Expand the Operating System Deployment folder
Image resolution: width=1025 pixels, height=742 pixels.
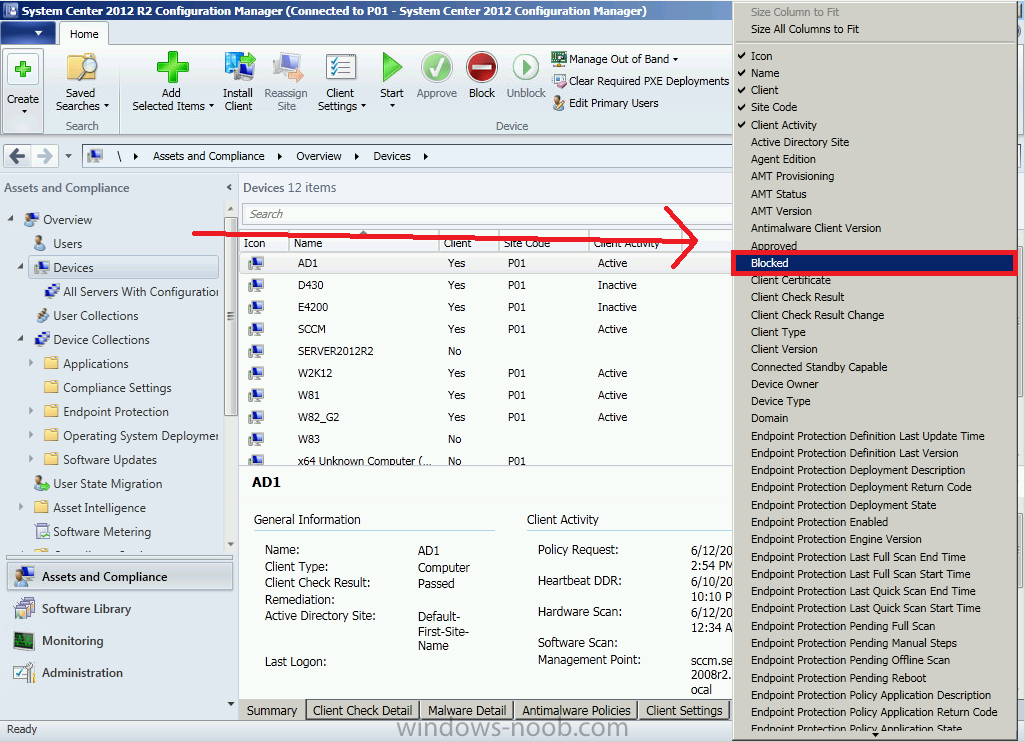tap(31, 435)
